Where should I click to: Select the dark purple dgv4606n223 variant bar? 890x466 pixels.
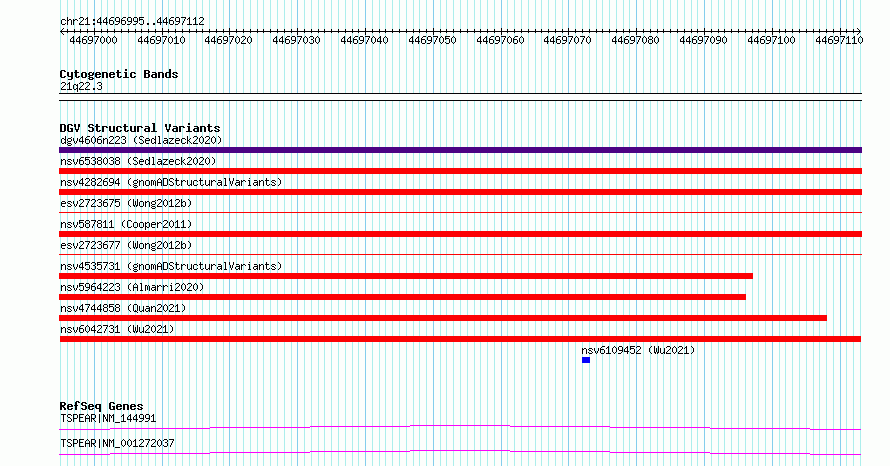[x=460, y=150]
